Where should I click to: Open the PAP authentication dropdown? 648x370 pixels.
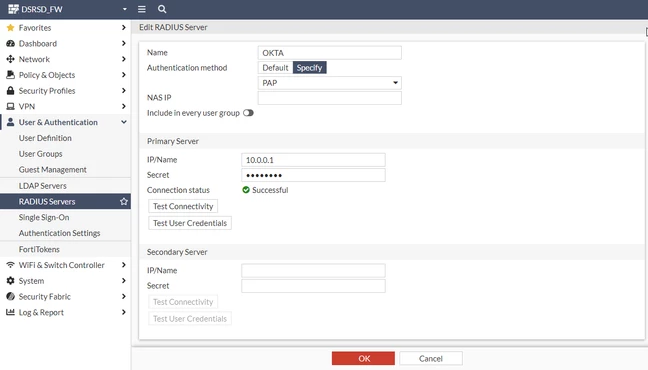(x=329, y=83)
